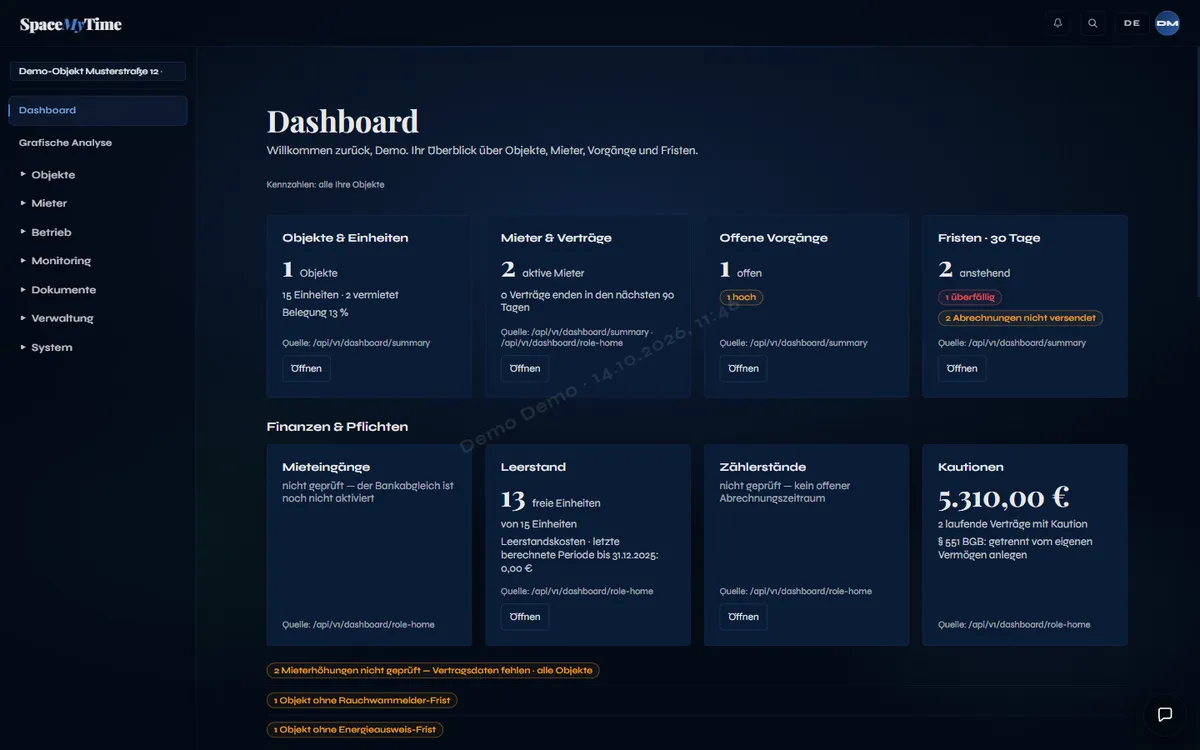
Task: Click the '1 hoch' priority badge
Action: pos(742,297)
